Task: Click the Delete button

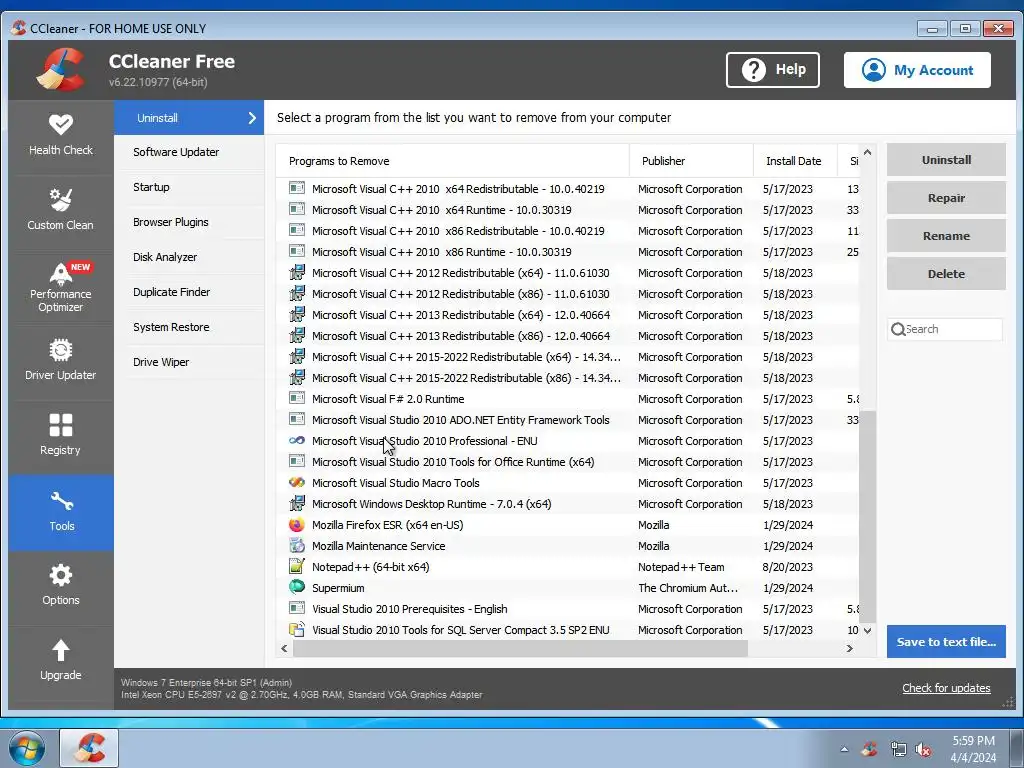Action: [x=946, y=274]
